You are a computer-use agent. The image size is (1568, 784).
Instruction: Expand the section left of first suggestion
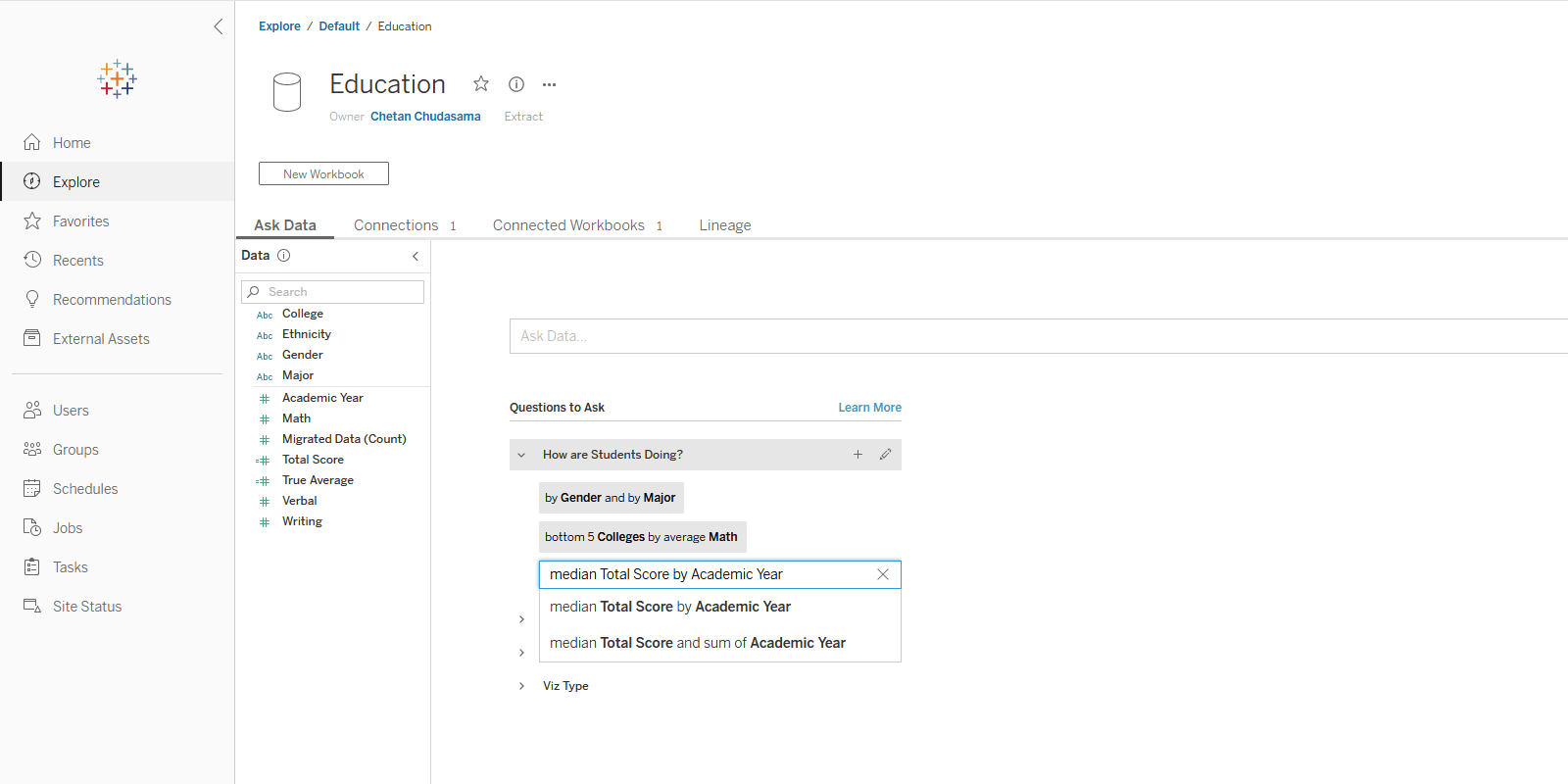[x=521, y=619]
